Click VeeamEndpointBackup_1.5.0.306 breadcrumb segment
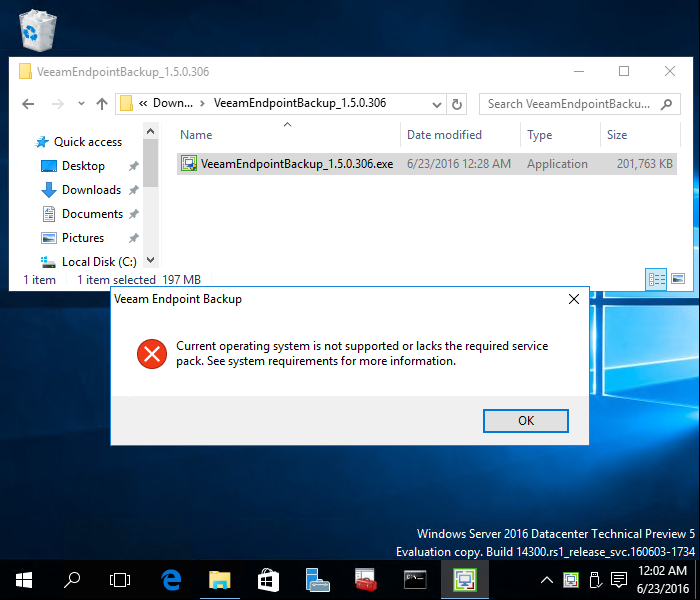The image size is (700, 600). (x=300, y=103)
